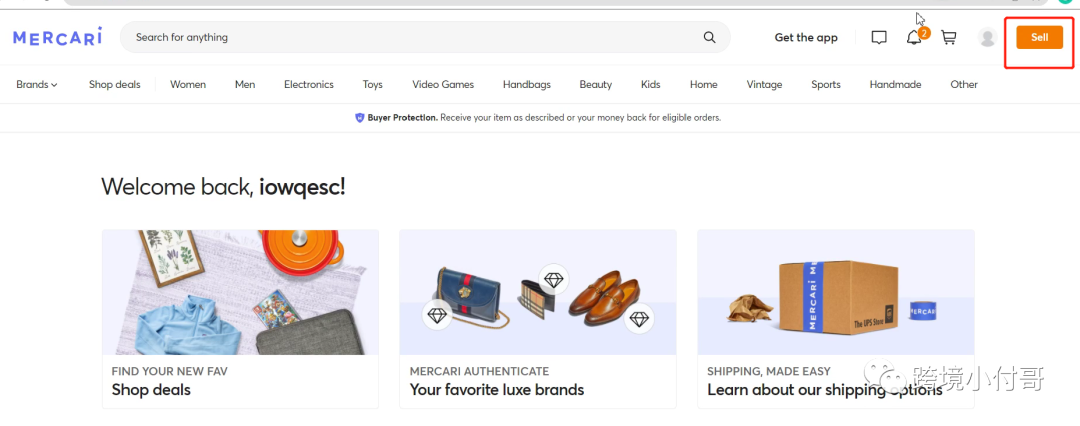Open the Handbags category
The height and width of the screenshot is (426, 1080).
point(527,84)
